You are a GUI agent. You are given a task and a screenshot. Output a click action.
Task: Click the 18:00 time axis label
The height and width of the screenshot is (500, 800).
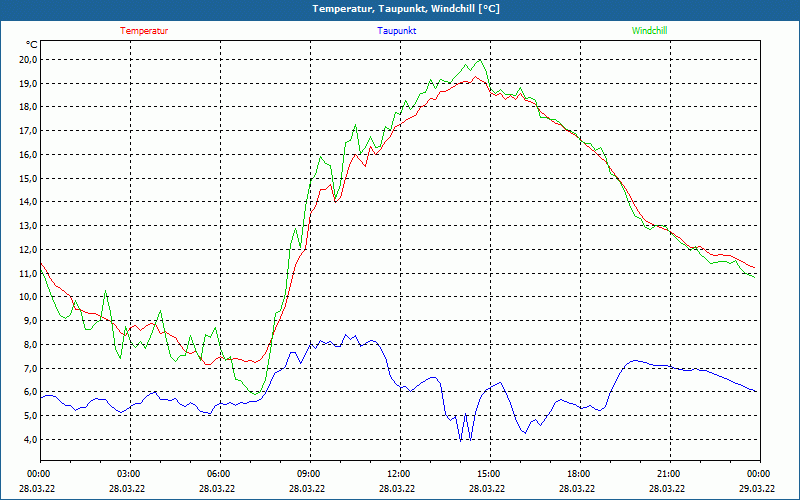tap(579, 474)
